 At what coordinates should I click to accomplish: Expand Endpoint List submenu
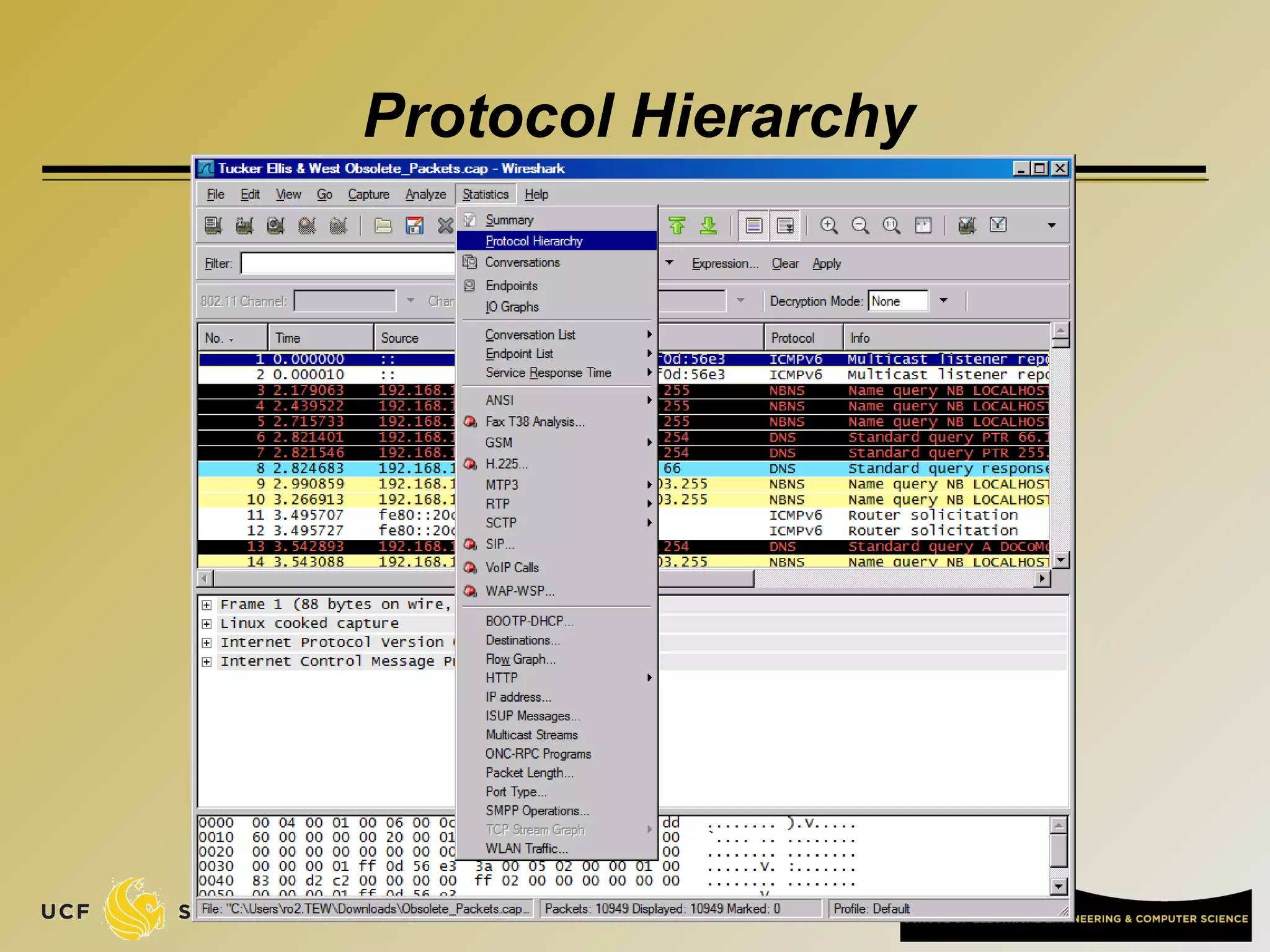(x=557, y=354)
